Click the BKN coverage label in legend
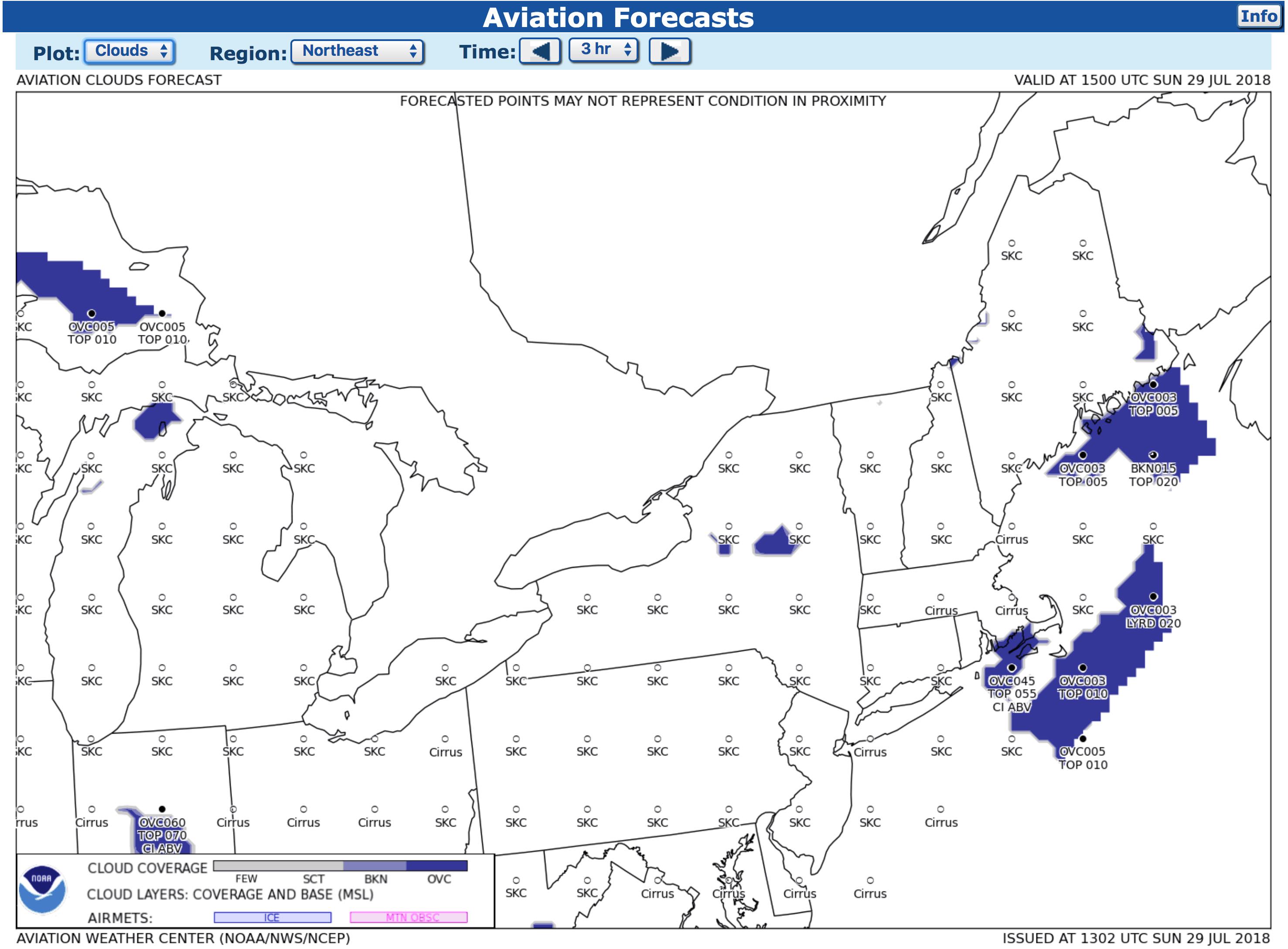The width and height of the screenshot is (1288, 949). (375, 880)
